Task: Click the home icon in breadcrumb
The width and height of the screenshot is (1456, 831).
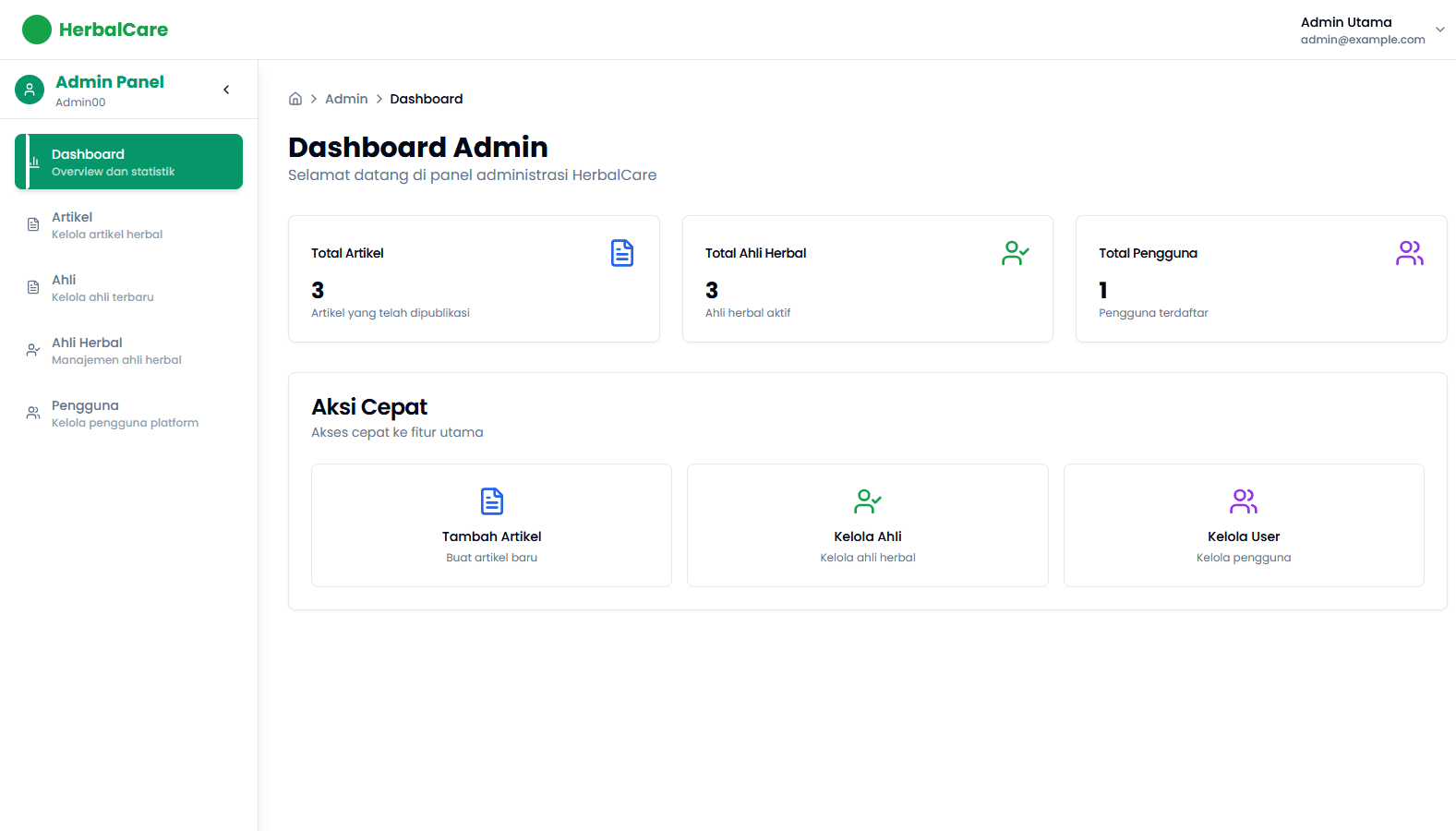Action: click(295, 99)
